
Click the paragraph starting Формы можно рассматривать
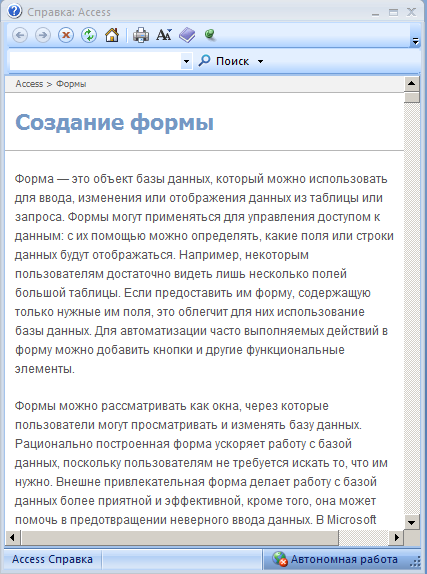click(201, 463)
